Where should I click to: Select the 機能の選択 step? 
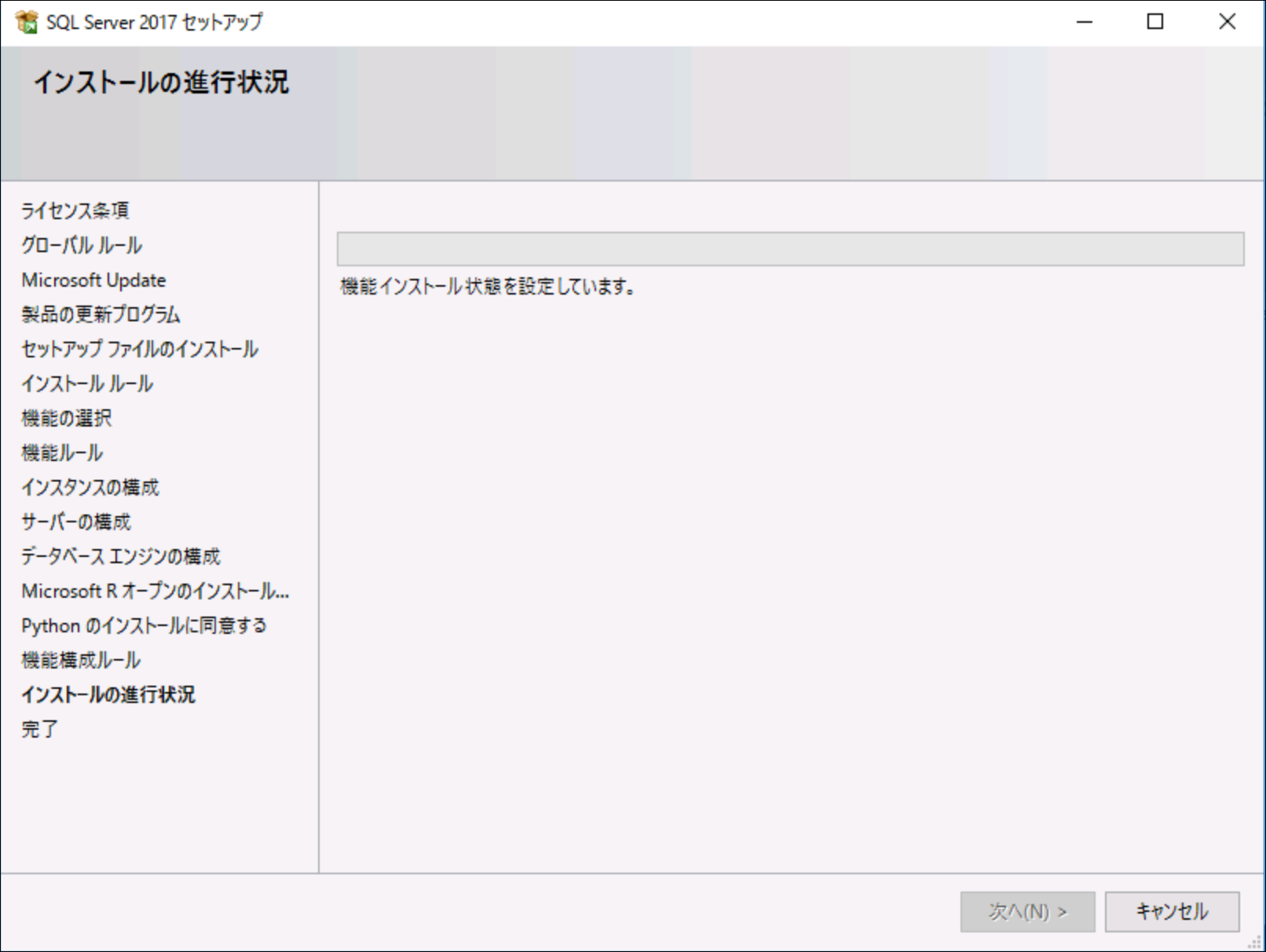67,418
